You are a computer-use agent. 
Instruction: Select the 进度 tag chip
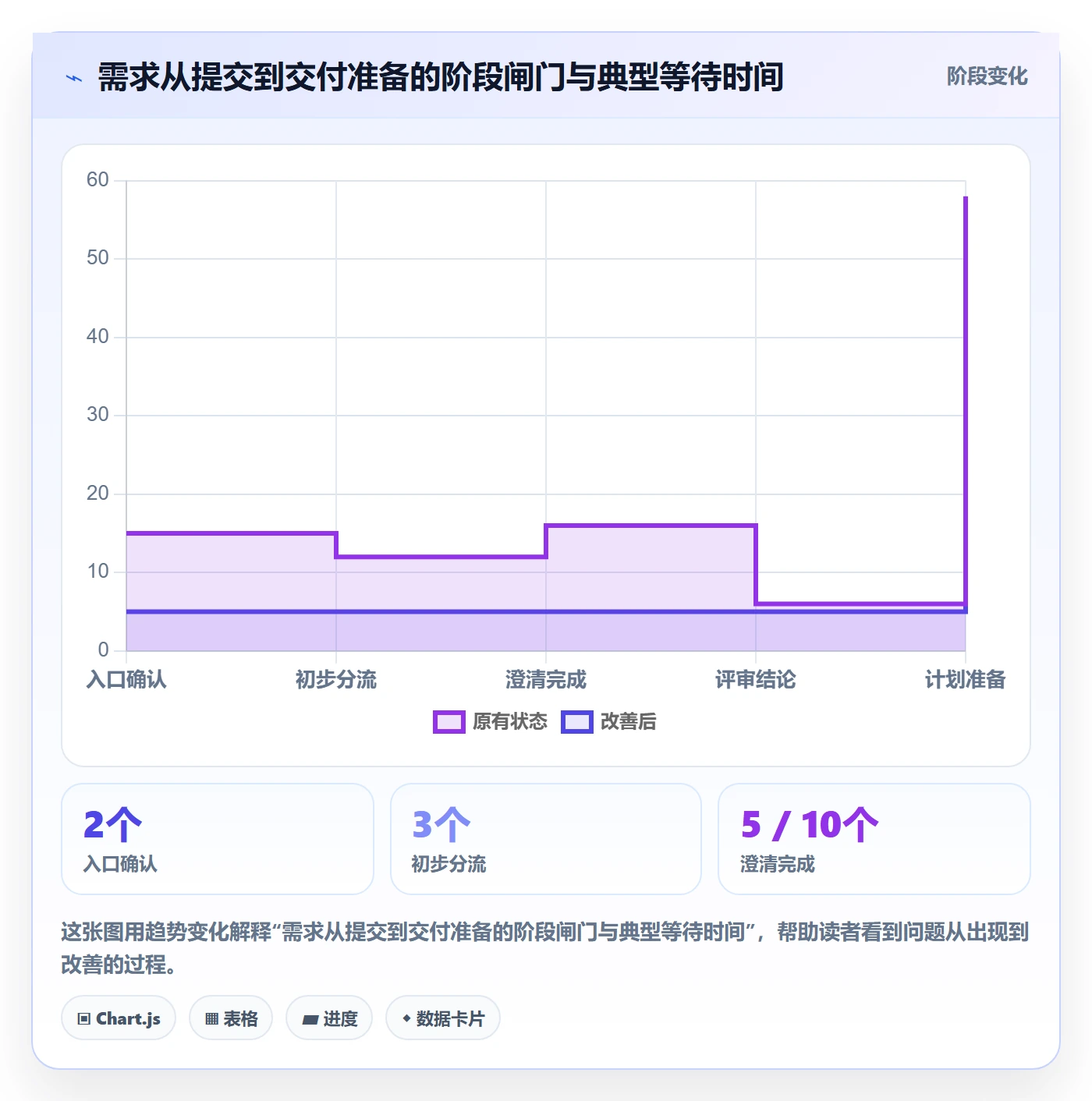[x=329, y=1018]
